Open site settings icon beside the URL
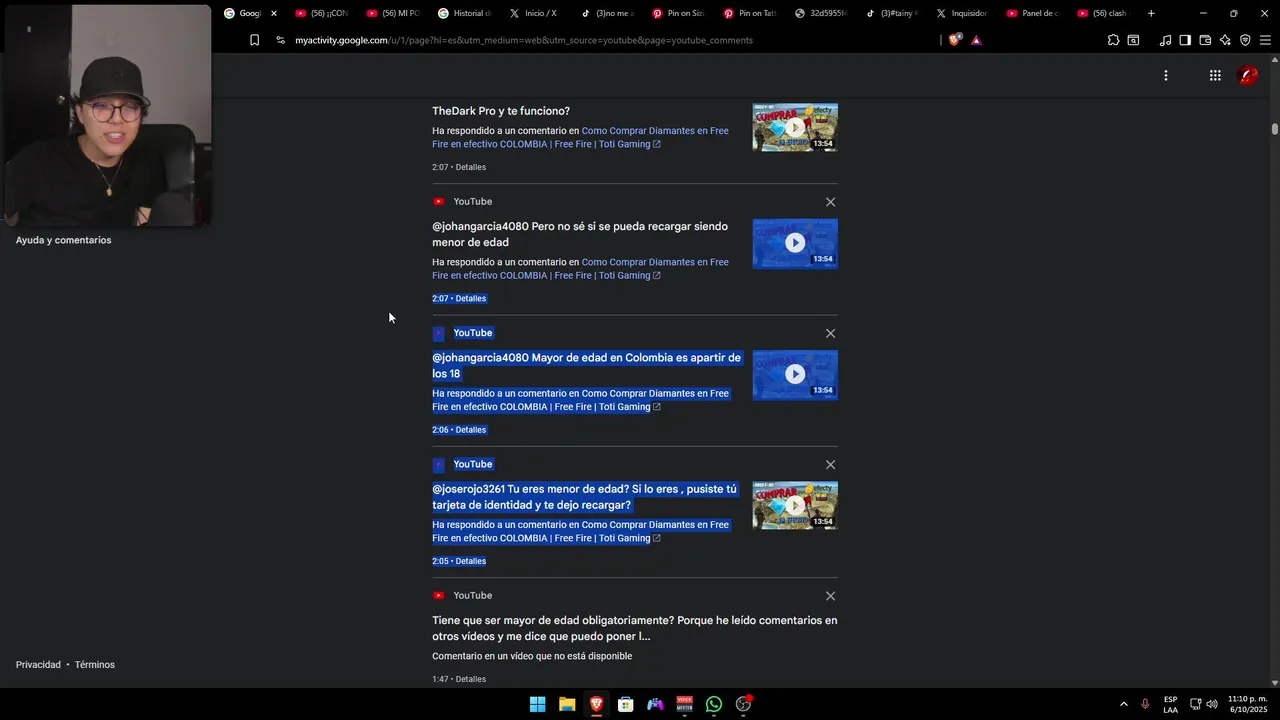Screen dimensions: 1280x720 280,40
